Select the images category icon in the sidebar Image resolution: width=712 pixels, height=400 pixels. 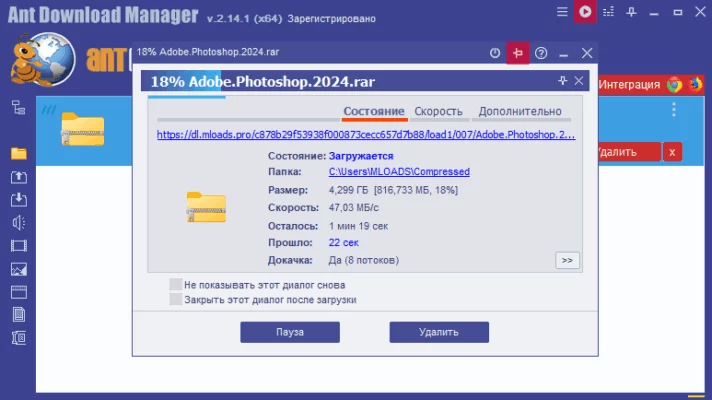point(19,269)
